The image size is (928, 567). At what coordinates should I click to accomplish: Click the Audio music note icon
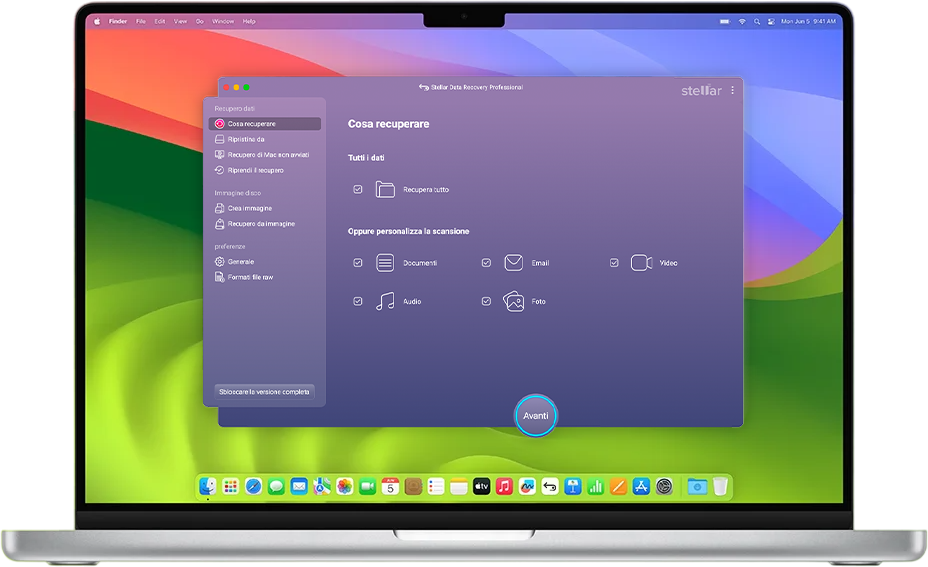pos(385,301)
